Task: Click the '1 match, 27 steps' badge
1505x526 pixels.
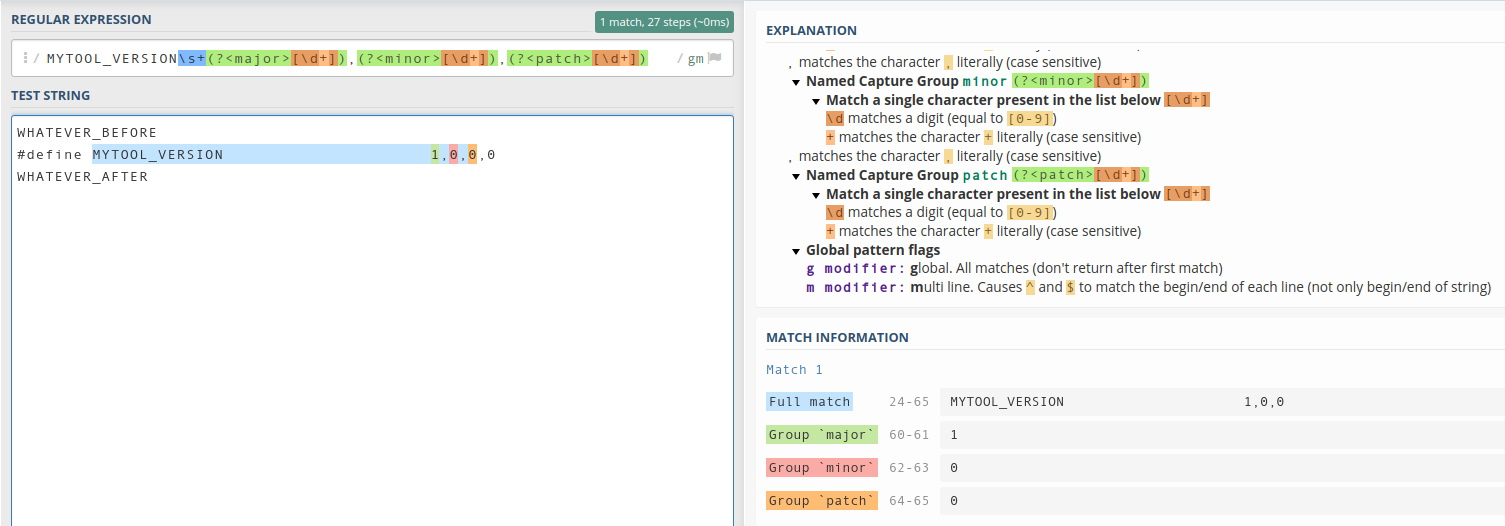Action: coord(664,22)
